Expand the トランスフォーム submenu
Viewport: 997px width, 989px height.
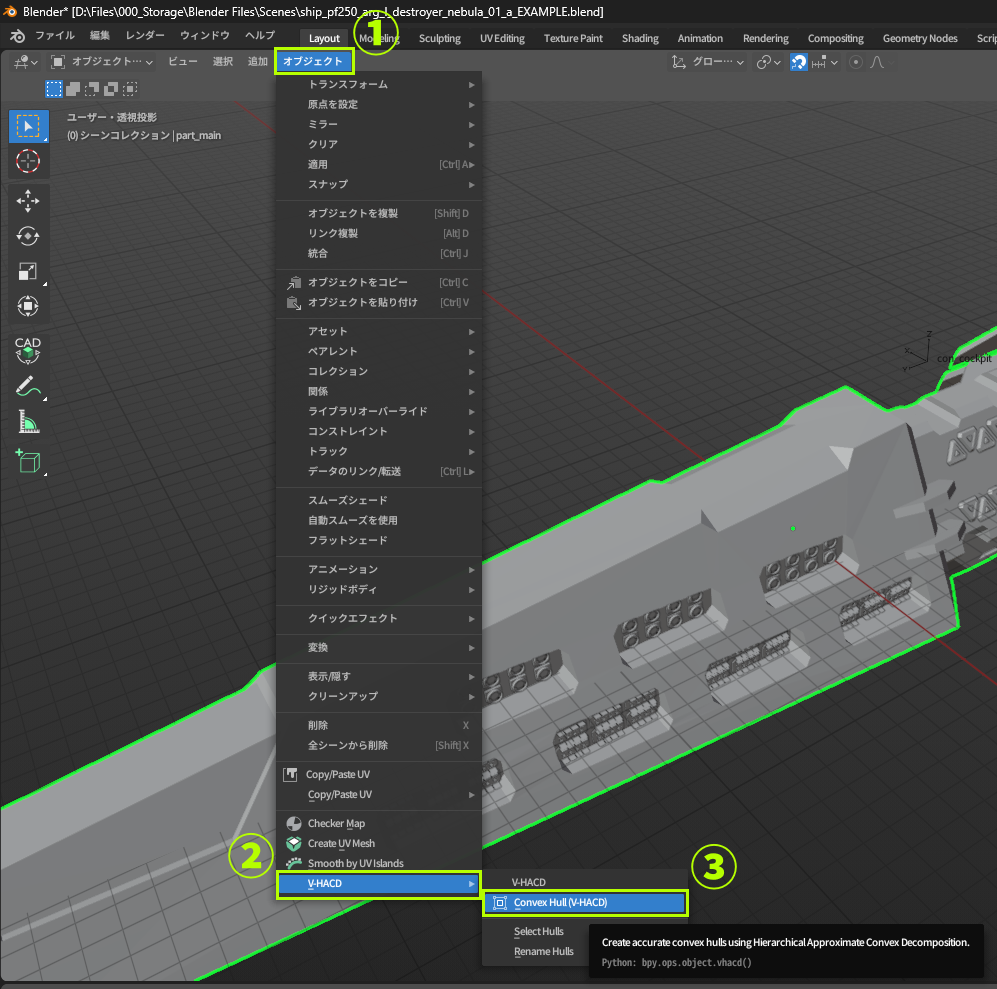(x=378, y=85)
